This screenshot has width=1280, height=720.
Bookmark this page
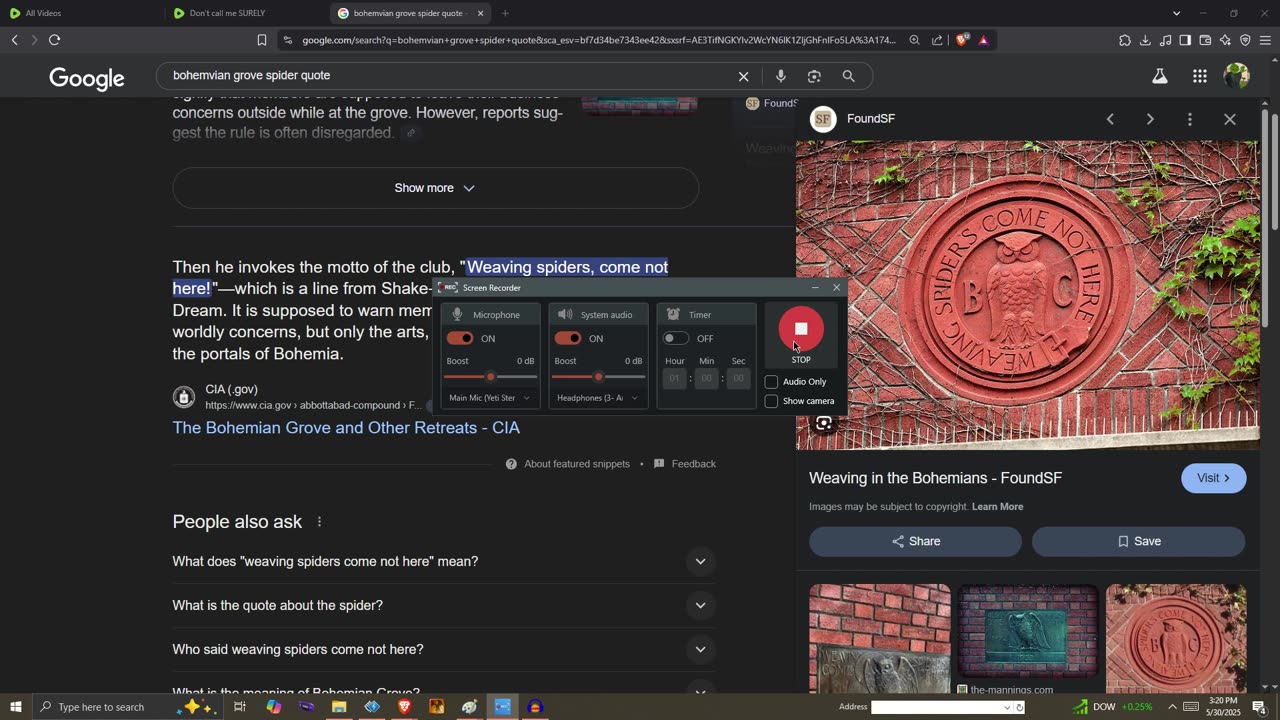pos(262,40)
